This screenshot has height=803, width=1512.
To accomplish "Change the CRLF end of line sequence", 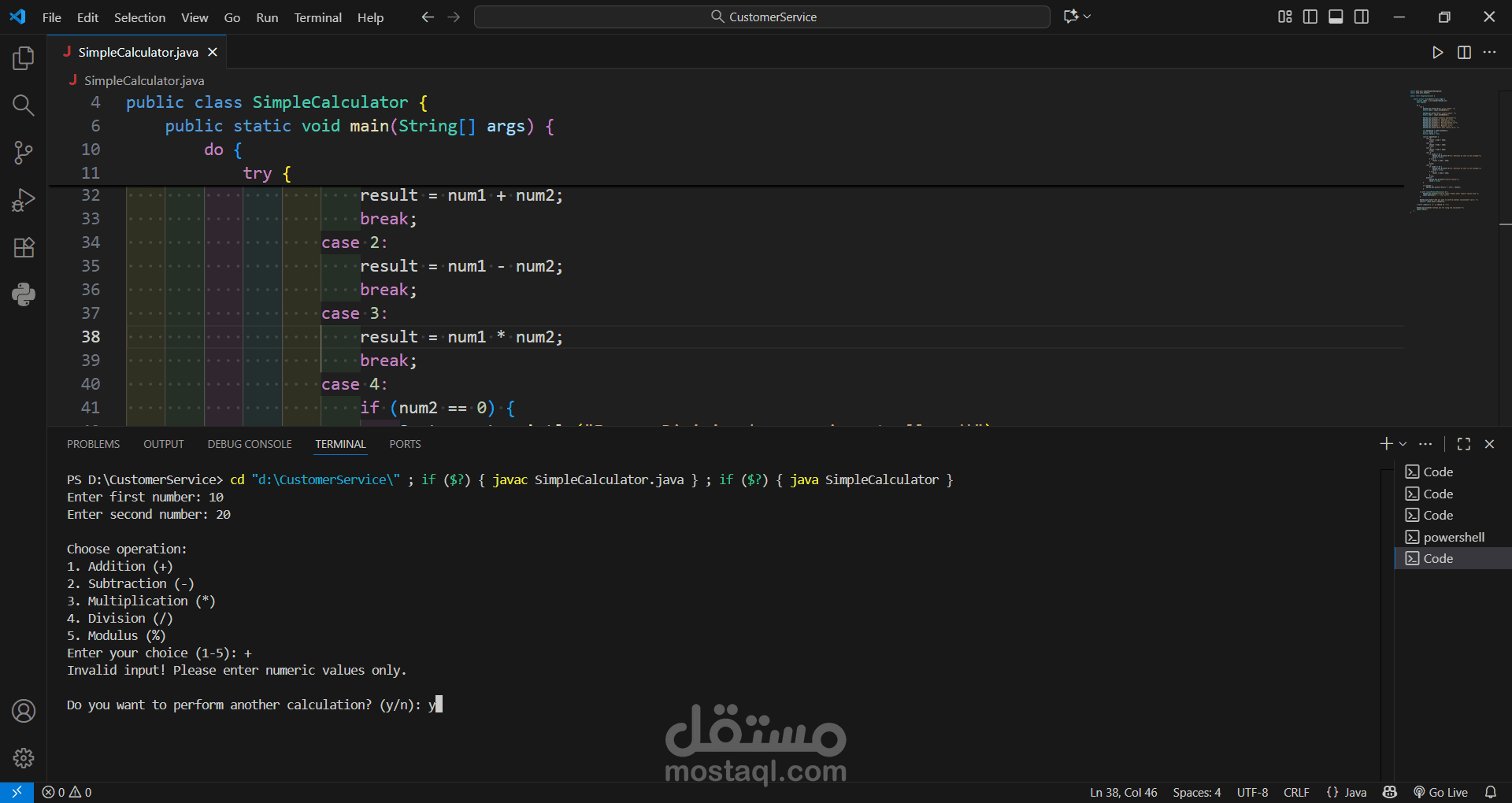I will [x=1296, y=792].
